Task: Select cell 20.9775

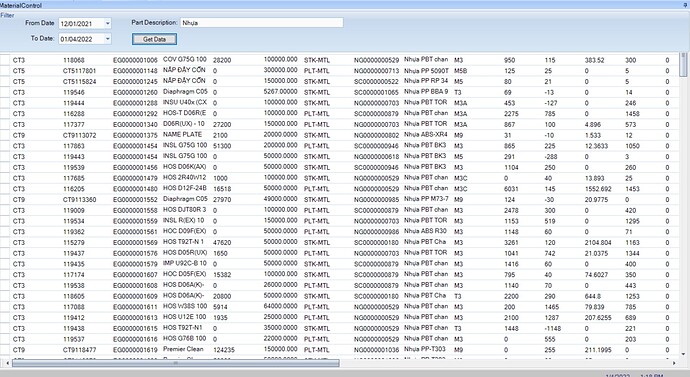Action: click(596, 199)
